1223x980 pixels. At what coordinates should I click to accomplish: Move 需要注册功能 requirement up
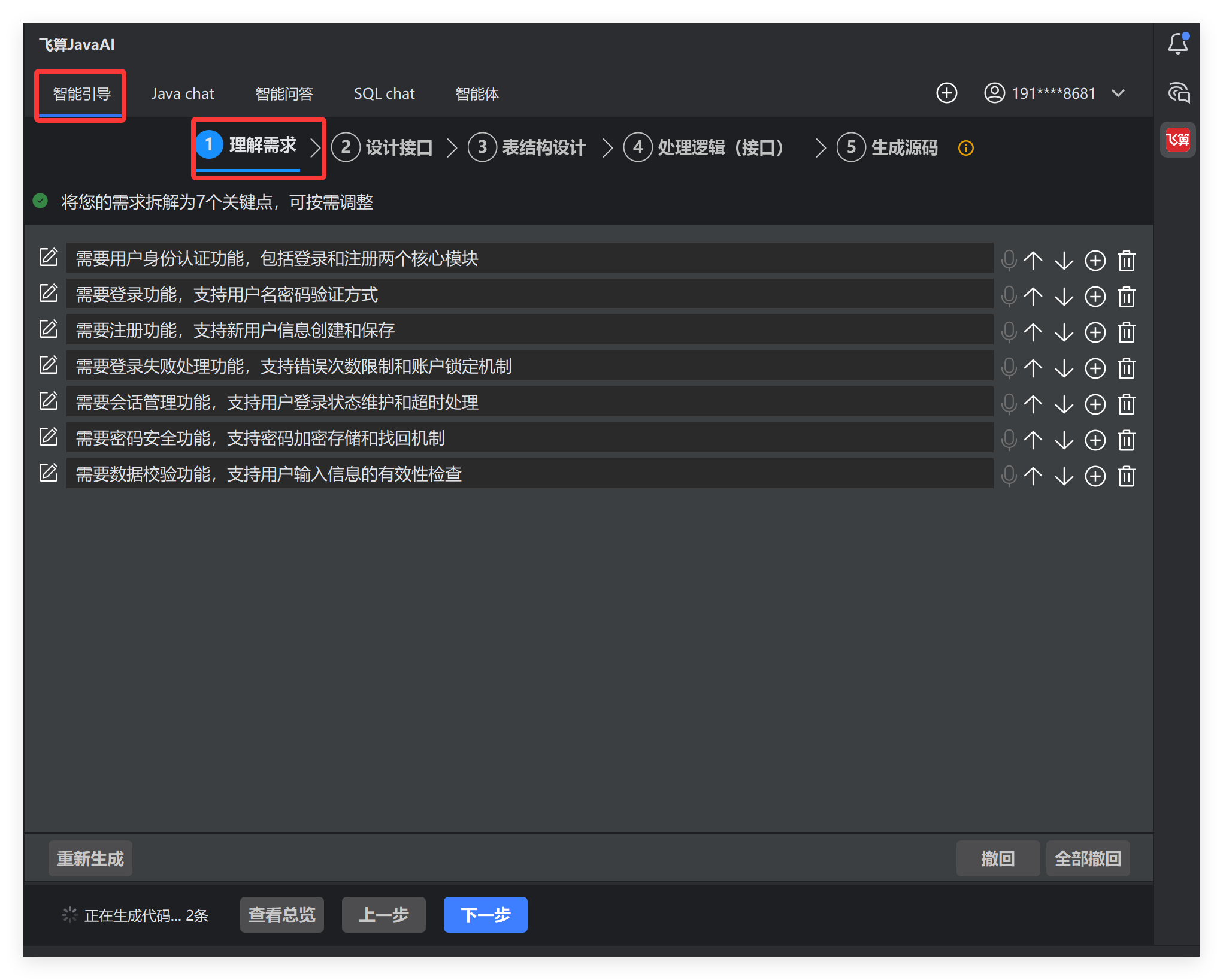(x=1033, y=332)
